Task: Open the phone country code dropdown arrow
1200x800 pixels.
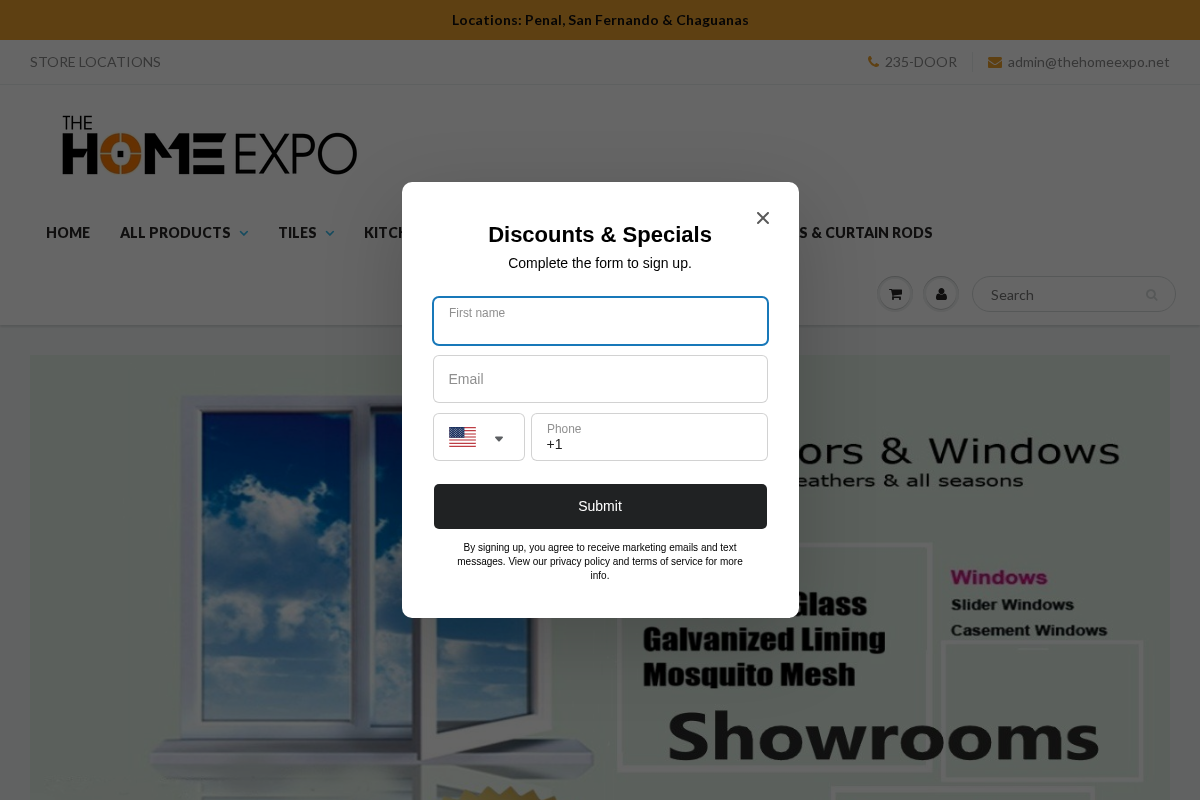Action: (x=498, y=437)
